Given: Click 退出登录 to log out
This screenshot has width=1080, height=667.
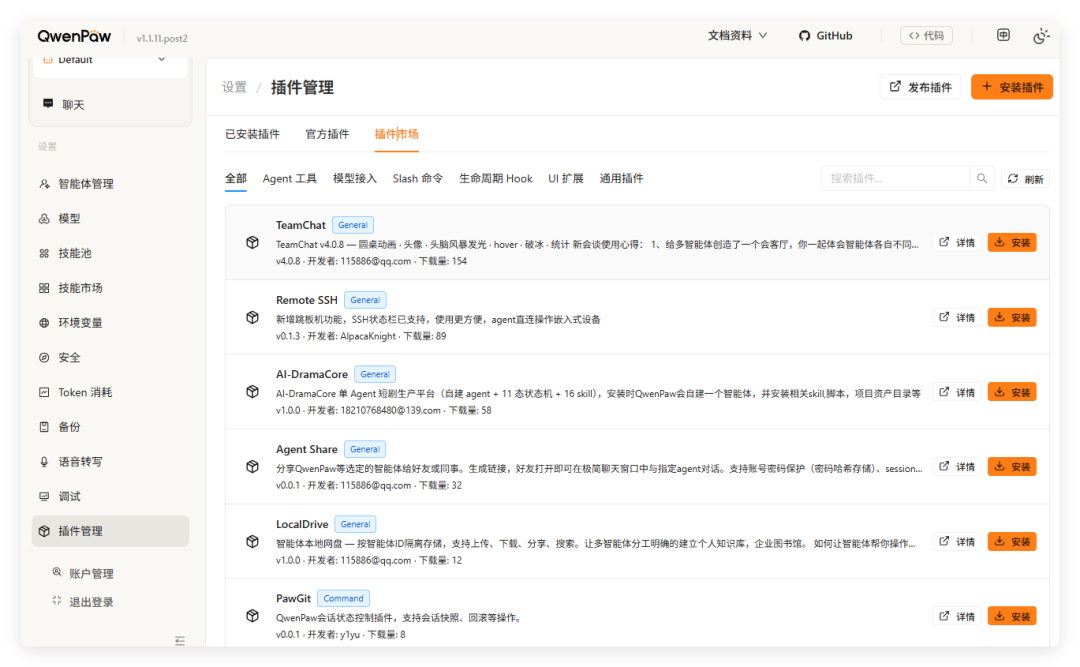Looking at the screenshot, I should click(83, 602).
